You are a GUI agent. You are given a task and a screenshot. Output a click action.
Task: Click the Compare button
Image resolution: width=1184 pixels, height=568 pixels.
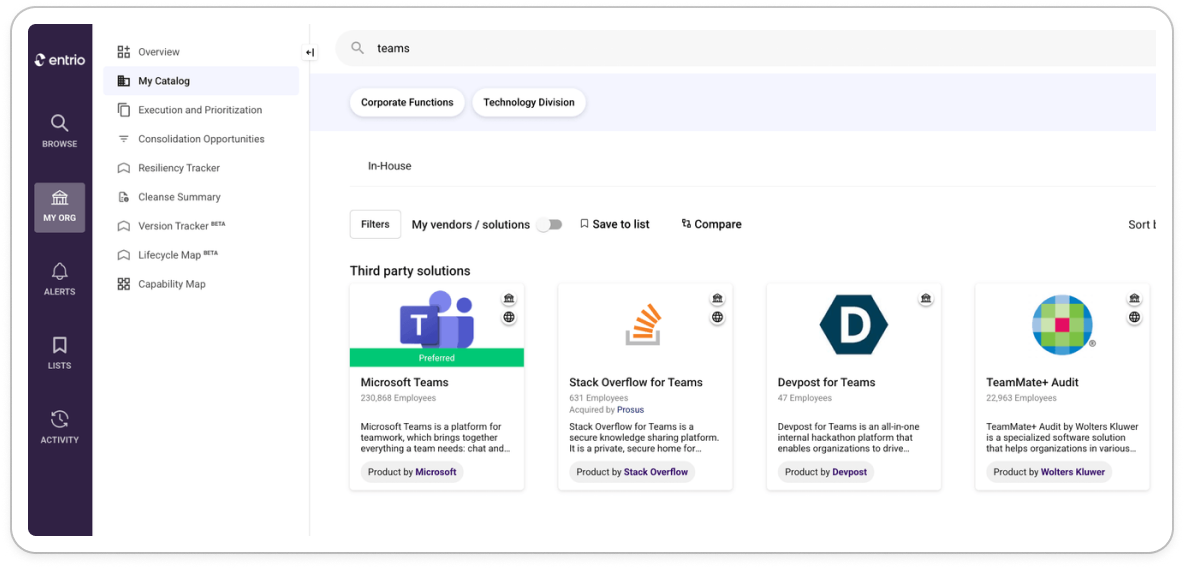pyautogui.click(x=711, y=224)
